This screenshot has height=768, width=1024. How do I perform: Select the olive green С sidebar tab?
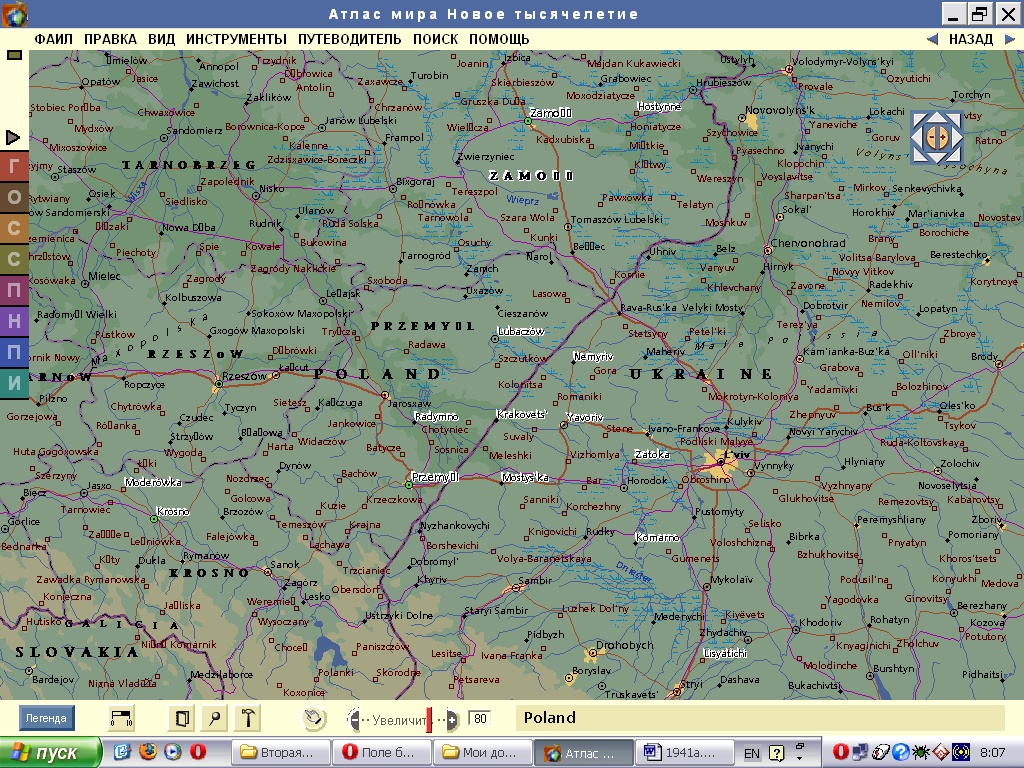tap(14, 259)
